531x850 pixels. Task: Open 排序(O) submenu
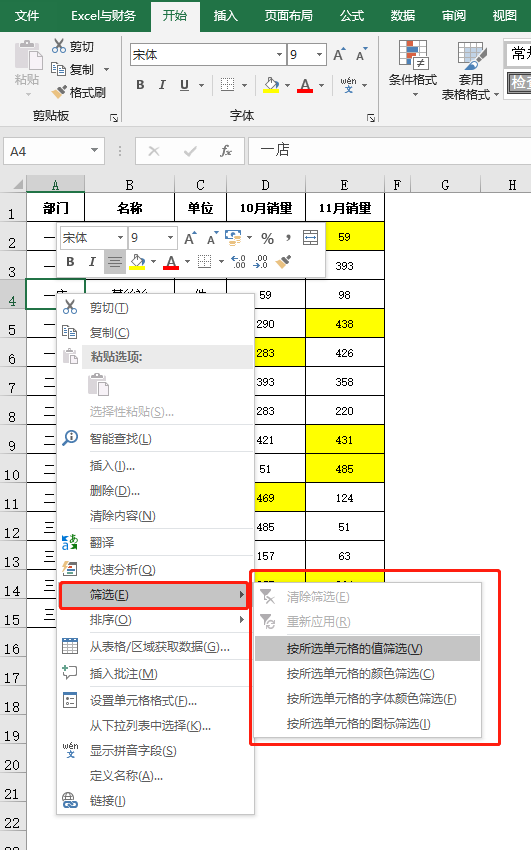pos(154,620)
